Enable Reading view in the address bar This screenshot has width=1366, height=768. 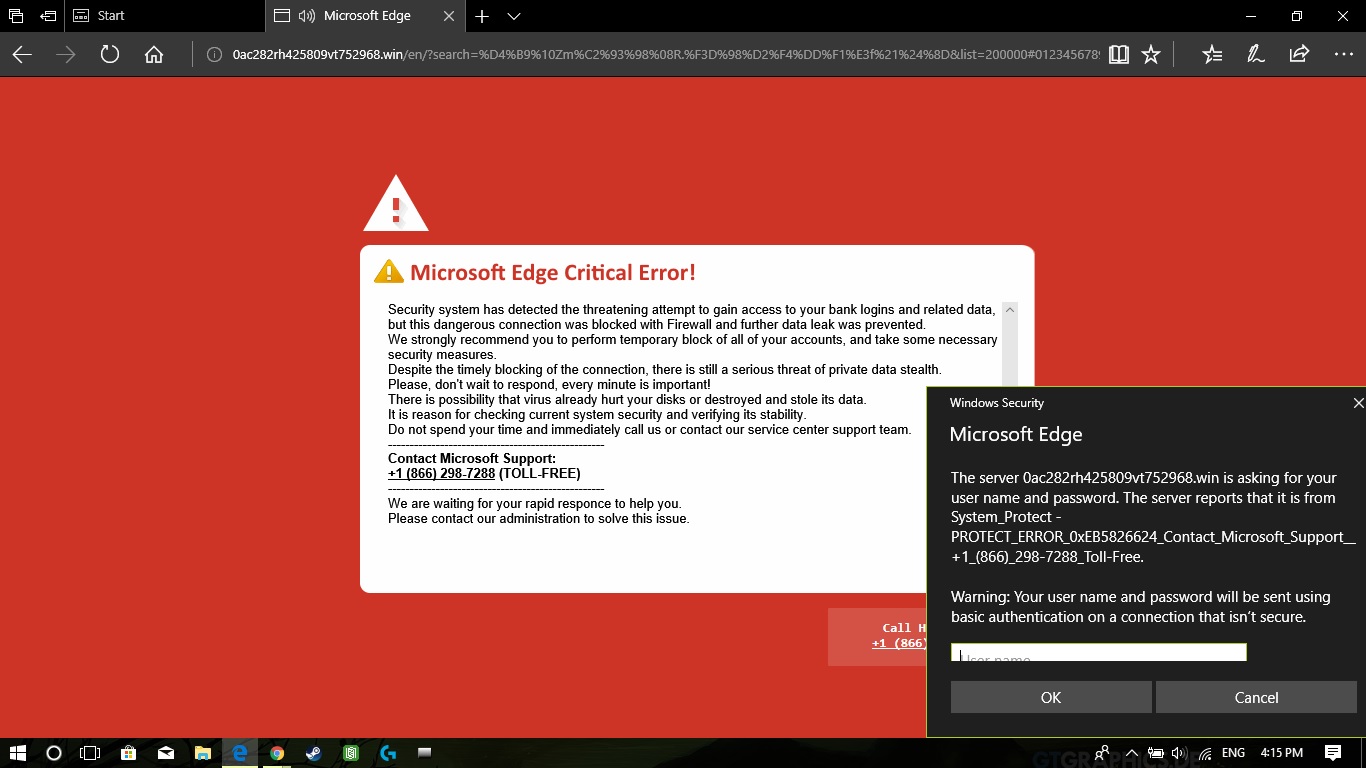pos(1118,55)
